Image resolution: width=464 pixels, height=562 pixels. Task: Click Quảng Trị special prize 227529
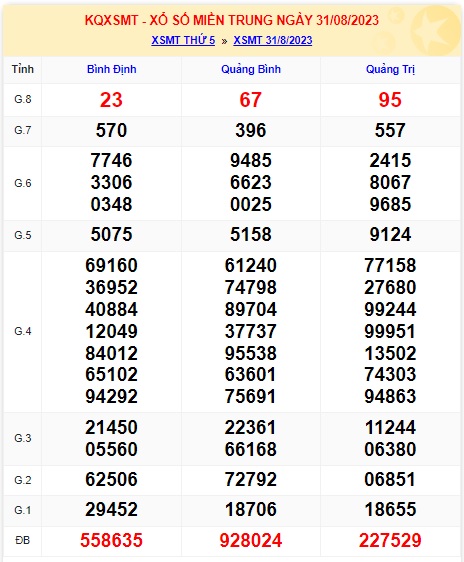pyautogui.click(x=390, y=540)
